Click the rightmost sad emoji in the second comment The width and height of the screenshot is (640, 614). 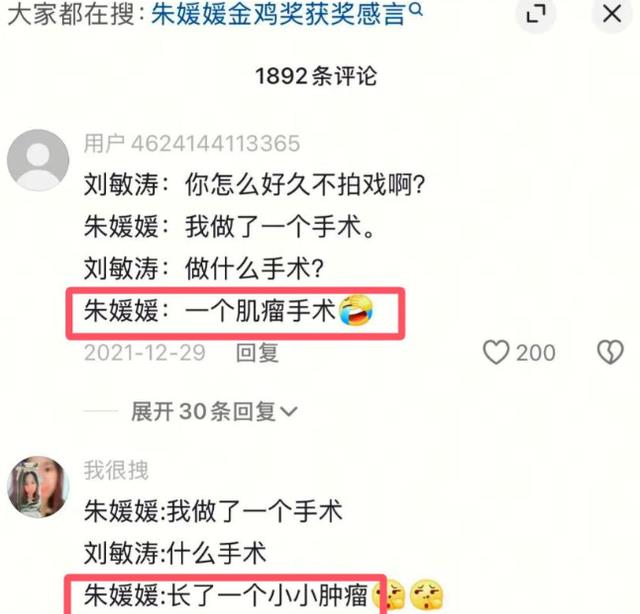coord(426,595)
